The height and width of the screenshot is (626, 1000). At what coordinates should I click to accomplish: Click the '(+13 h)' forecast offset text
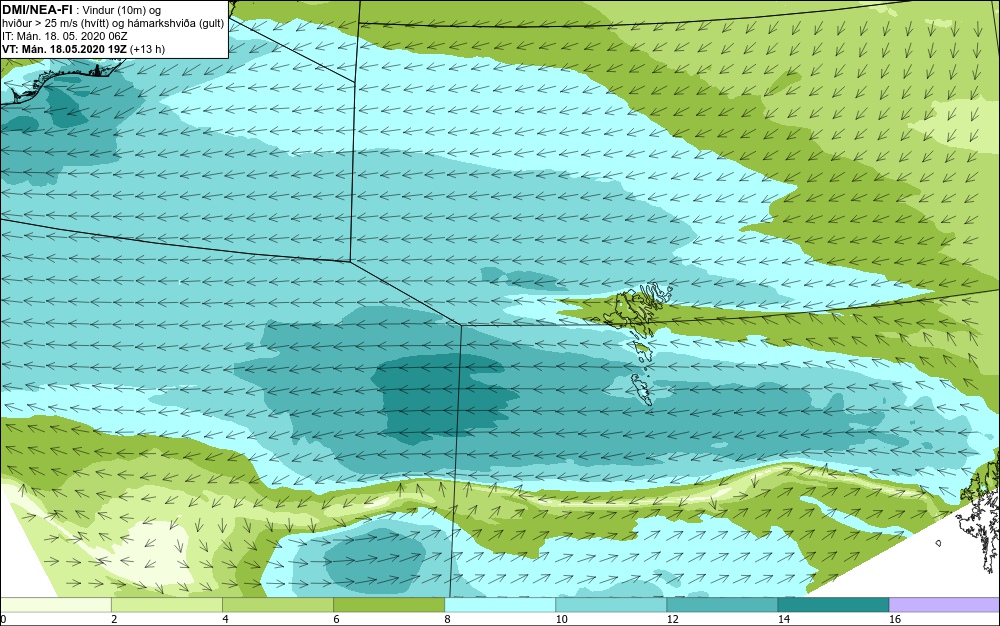coord(147,49)
